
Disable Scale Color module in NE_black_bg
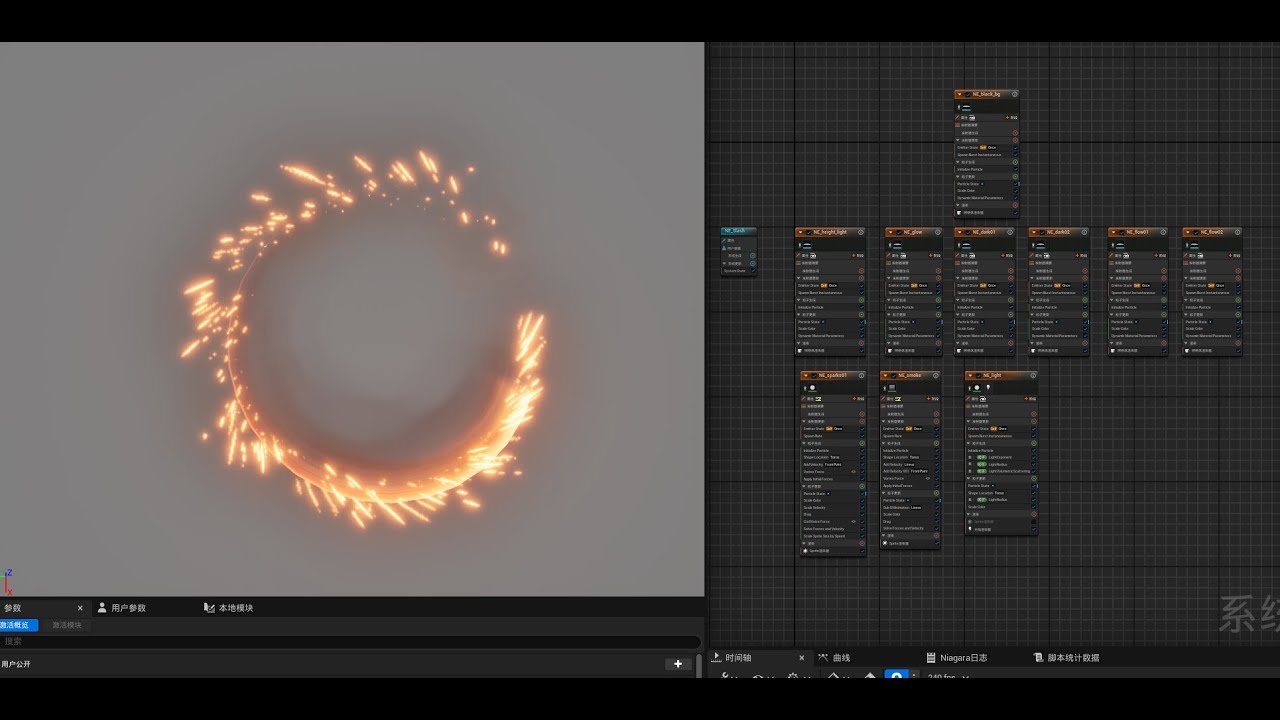1015,191
